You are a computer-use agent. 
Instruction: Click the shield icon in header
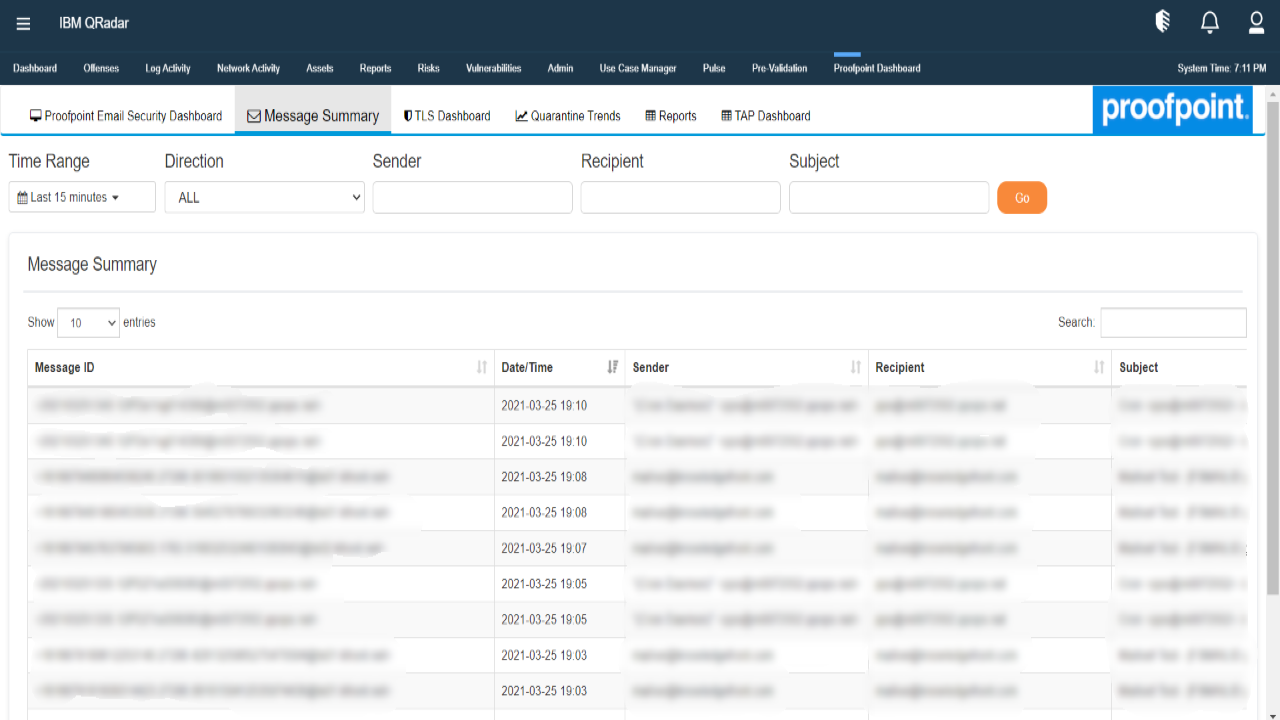pyautogui.click(x=1163, y=22)
